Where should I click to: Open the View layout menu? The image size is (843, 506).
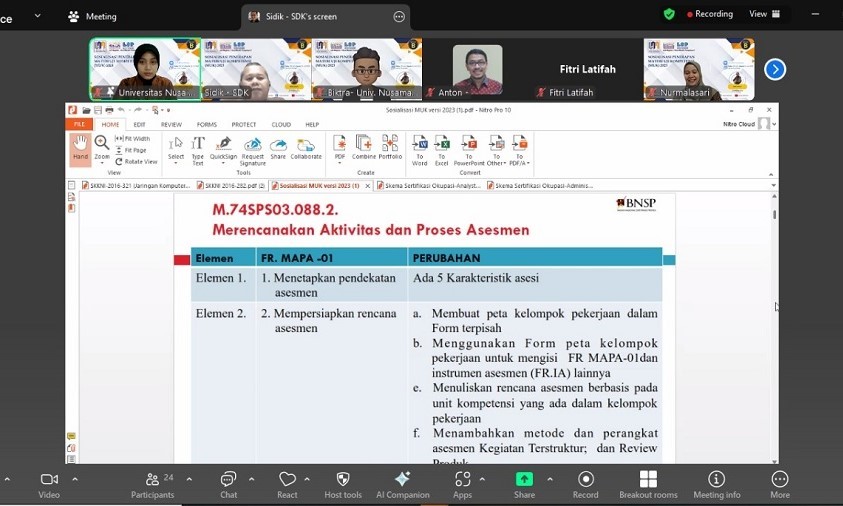click(x=765, y=14)
